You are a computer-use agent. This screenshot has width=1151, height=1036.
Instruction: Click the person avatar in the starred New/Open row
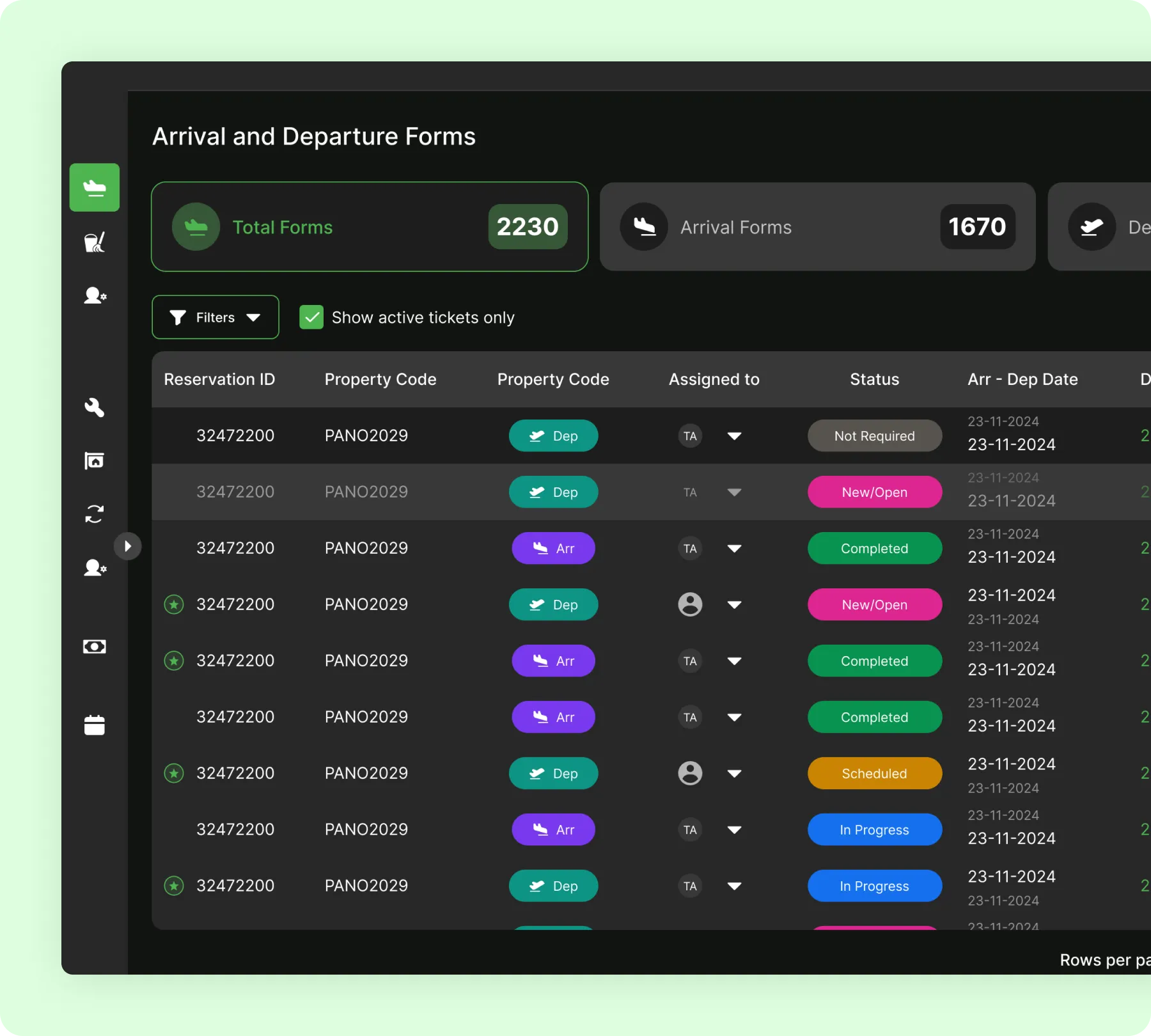pos(690,604)
